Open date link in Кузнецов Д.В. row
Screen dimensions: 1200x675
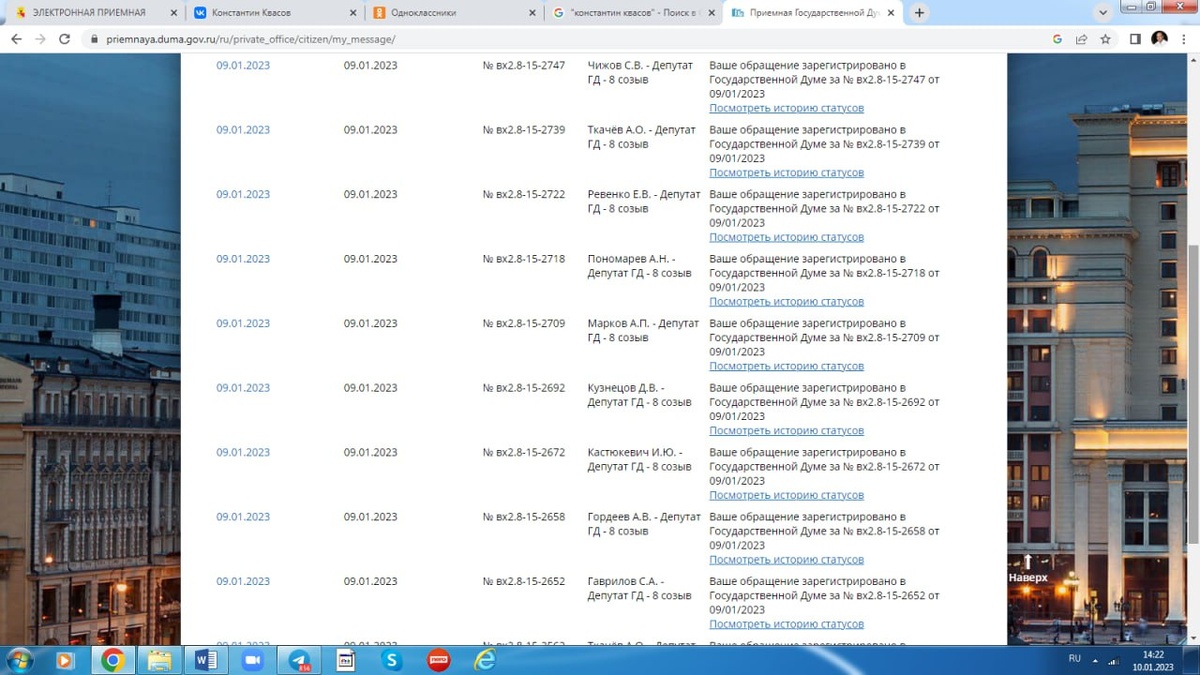243,388
